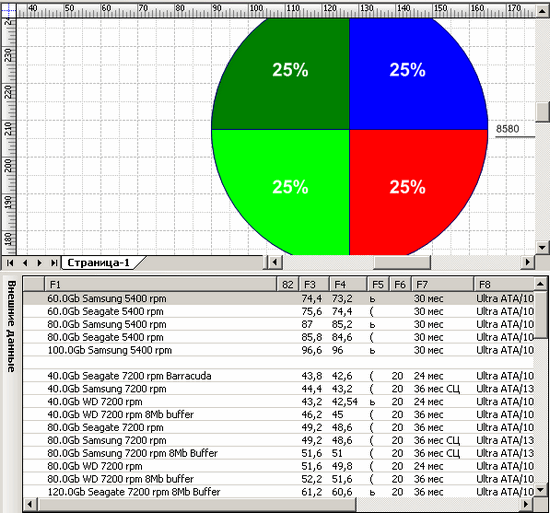Click data table vertical scrollbar thumb
Image resolution: width=550 pixels, height=513 pixels.
pos(541,314)
